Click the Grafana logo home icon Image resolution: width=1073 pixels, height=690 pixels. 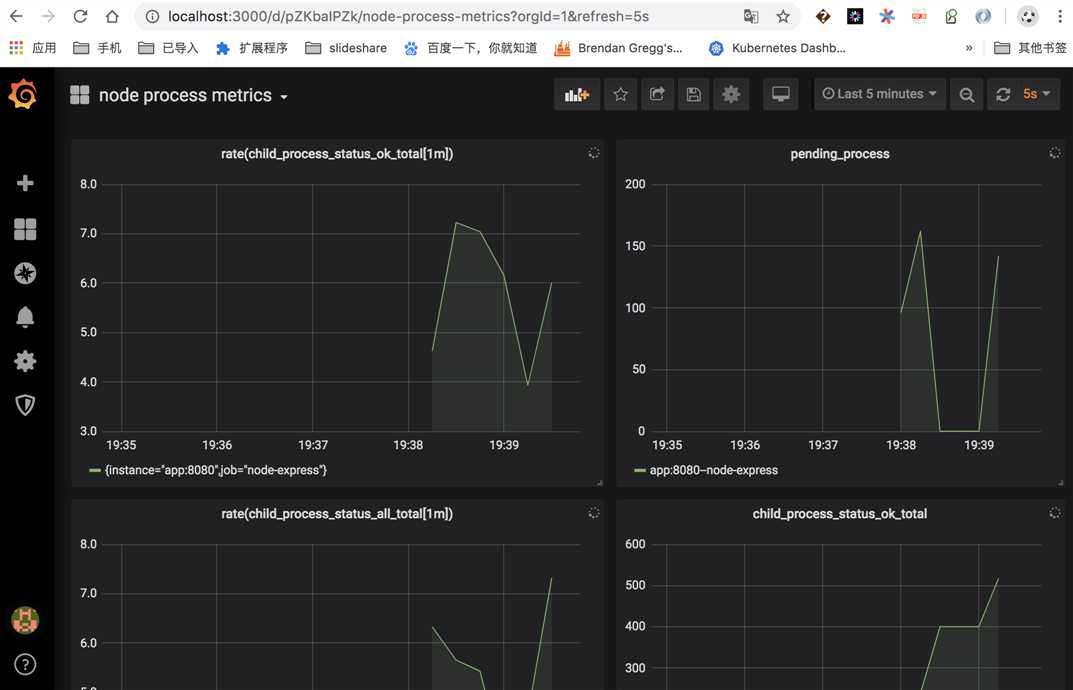click(23, 95)
